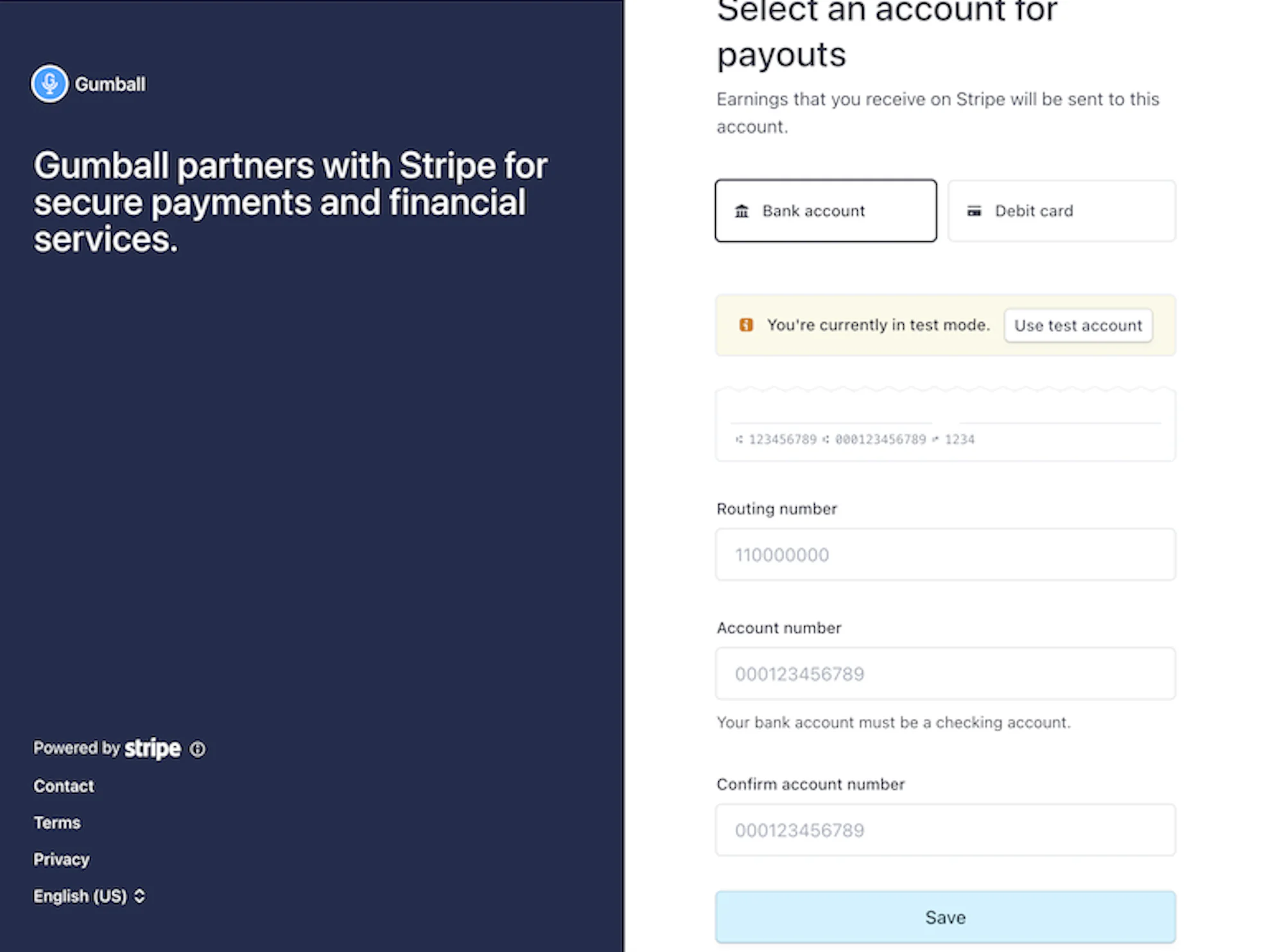Save the payout account details
Image resolution: width=1284 pixels, height=952 pixels.
946,917
